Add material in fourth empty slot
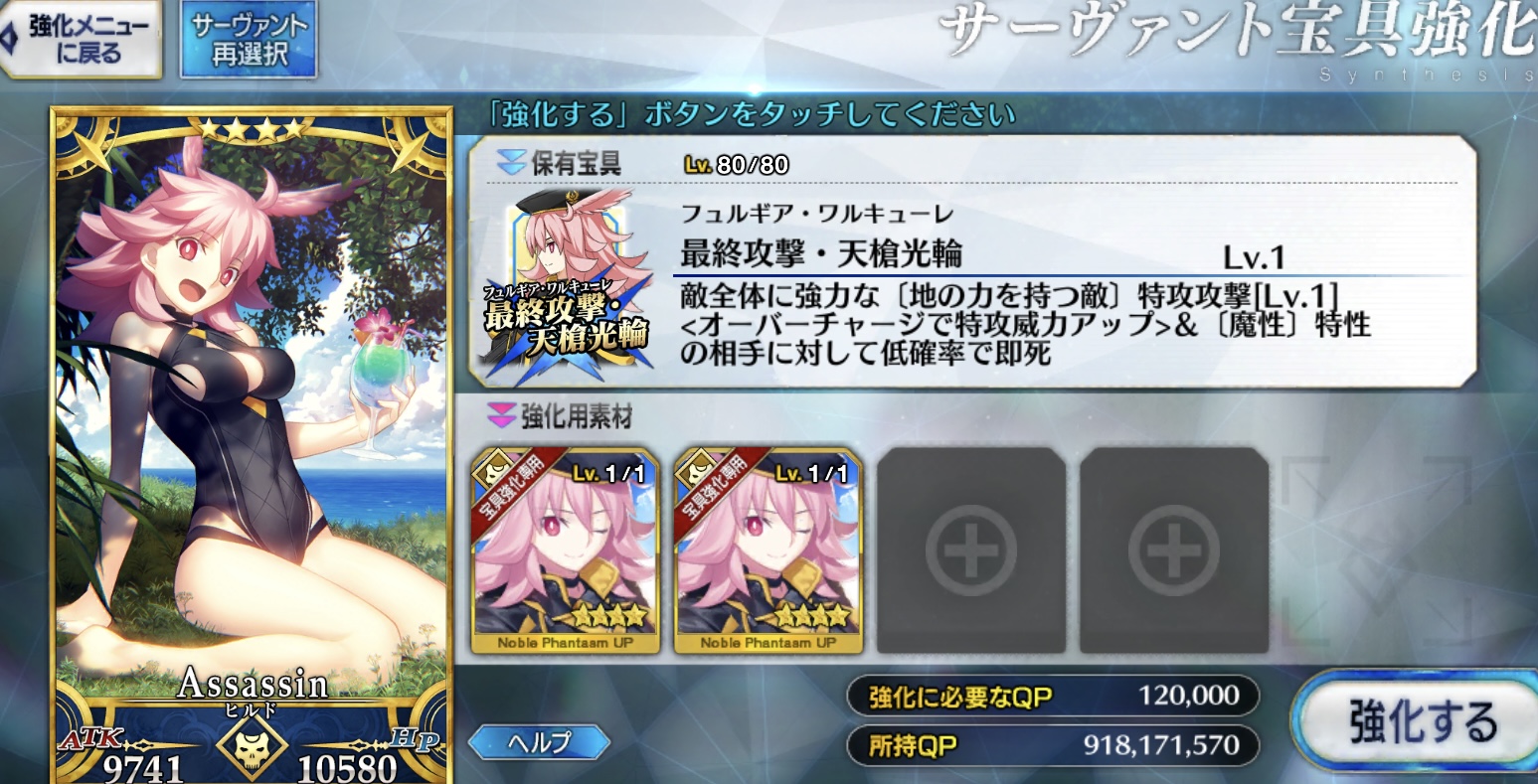 click(x=1173, y=549)
